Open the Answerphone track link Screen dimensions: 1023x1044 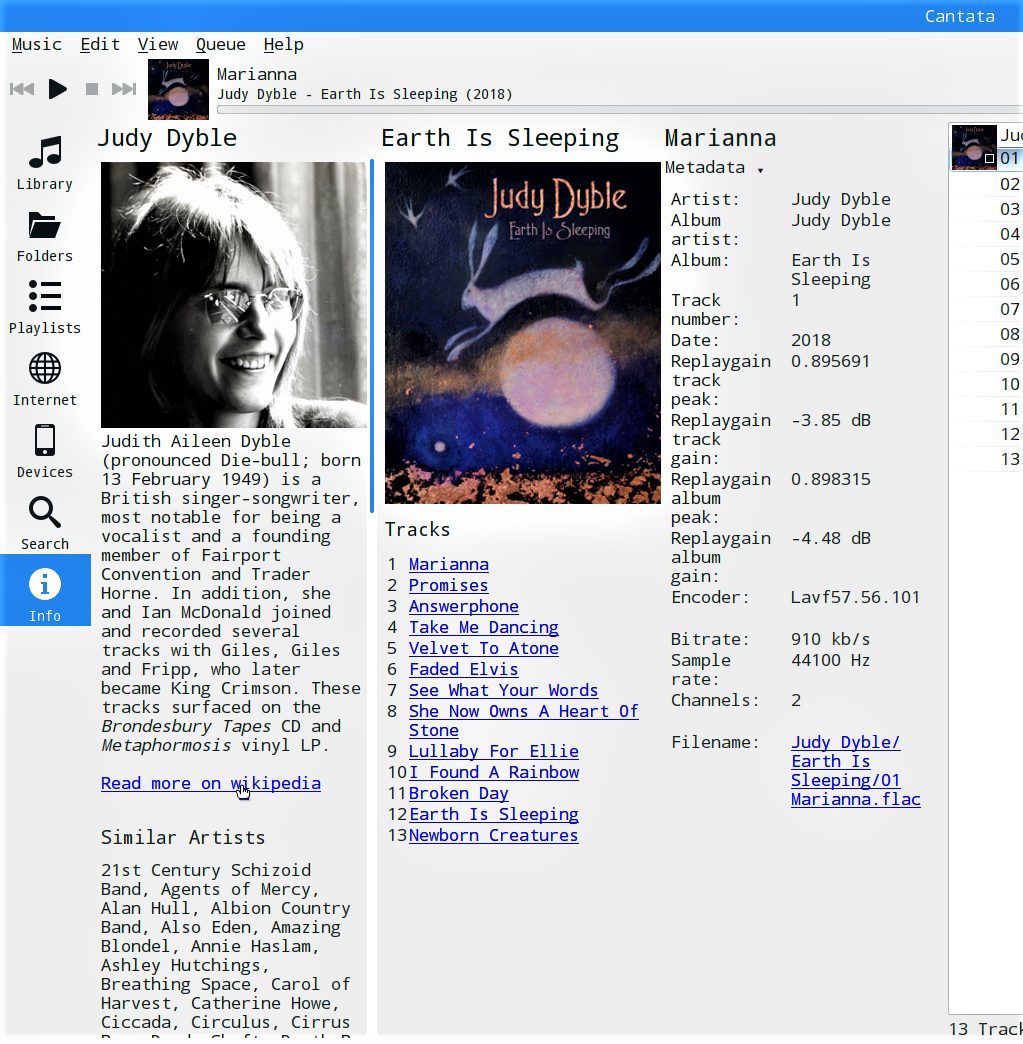(464, 606)
